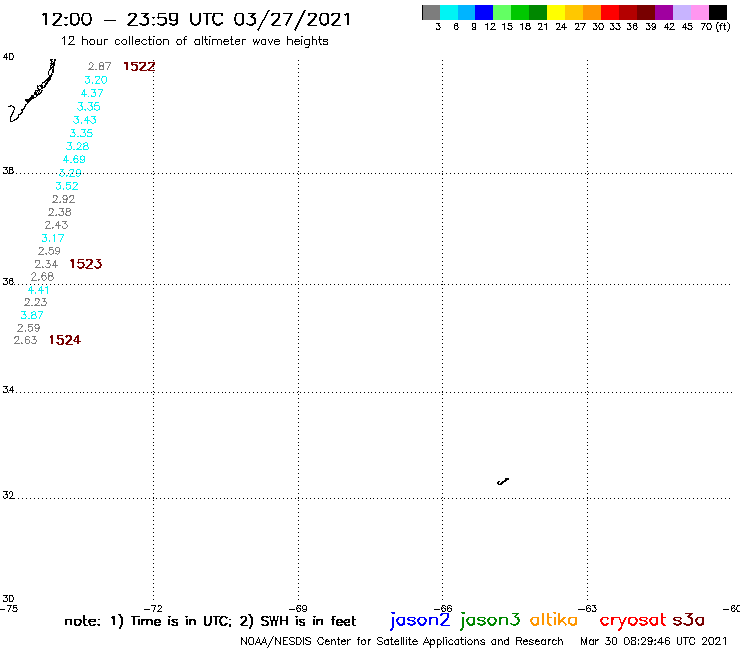Click the 2.34 wave height value
The height and width of the screenshot is (650, 740).
point(46,264)
